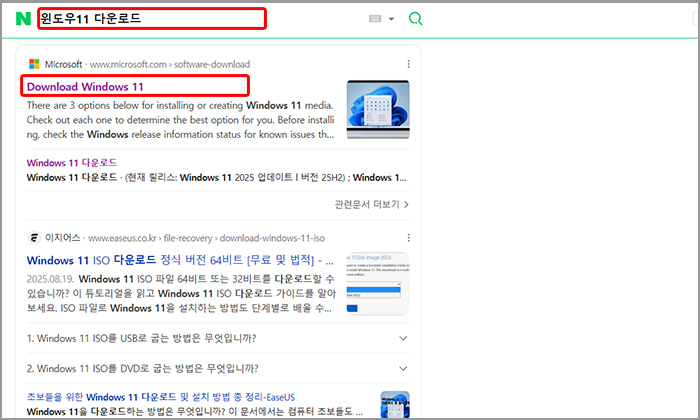This screenshot has width=700, height=420.
Task: Click the snippet starting 'There are 3 options below'
Action: click(x=180, y=120)
